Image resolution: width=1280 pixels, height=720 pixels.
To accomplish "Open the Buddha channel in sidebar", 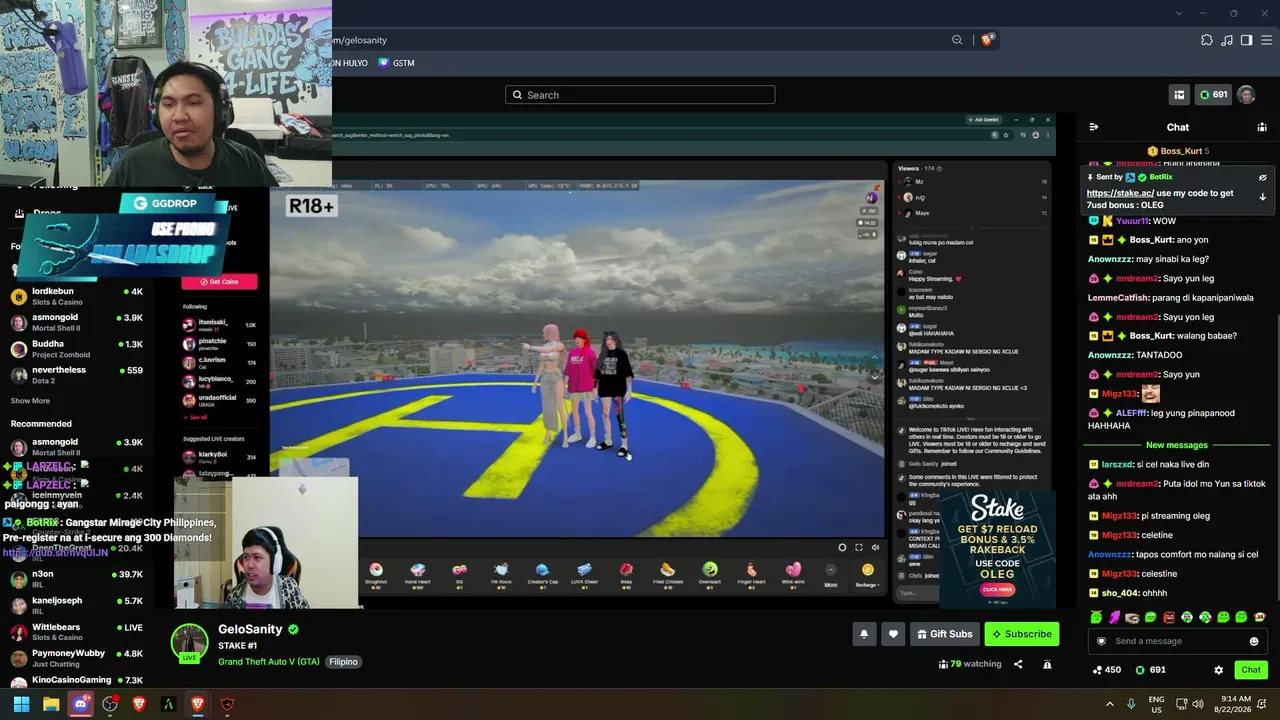I will tap(76, 349).
